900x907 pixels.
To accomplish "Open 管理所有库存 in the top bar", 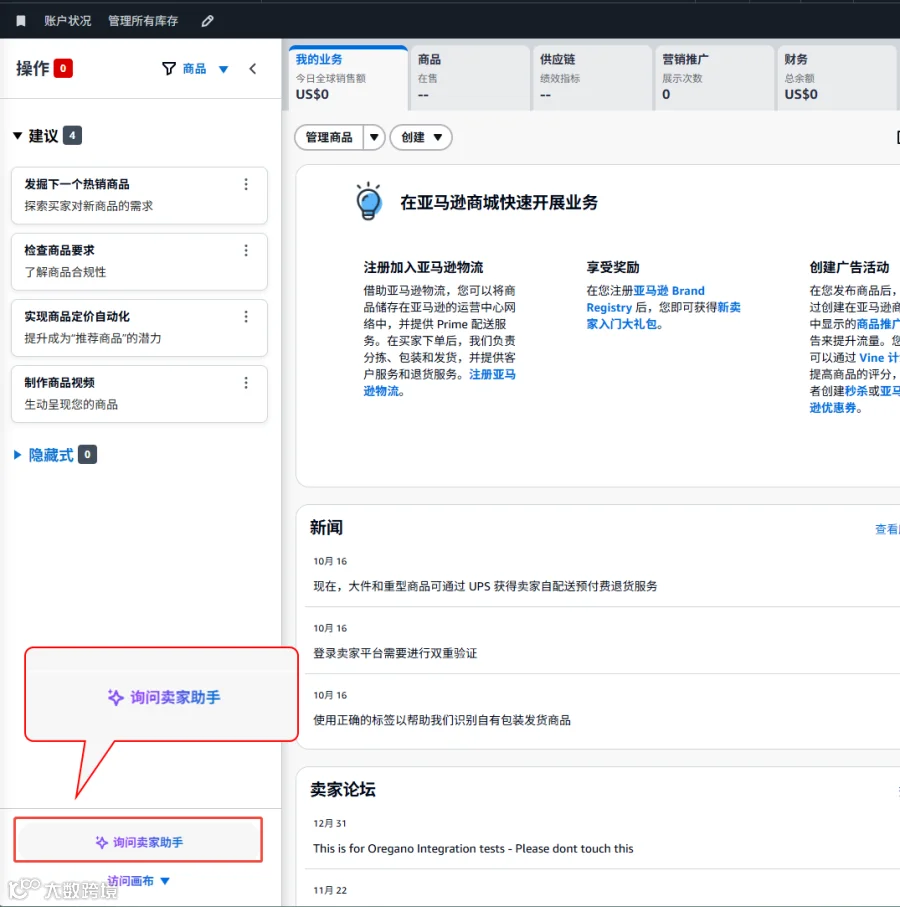I will tap(143, 21).
